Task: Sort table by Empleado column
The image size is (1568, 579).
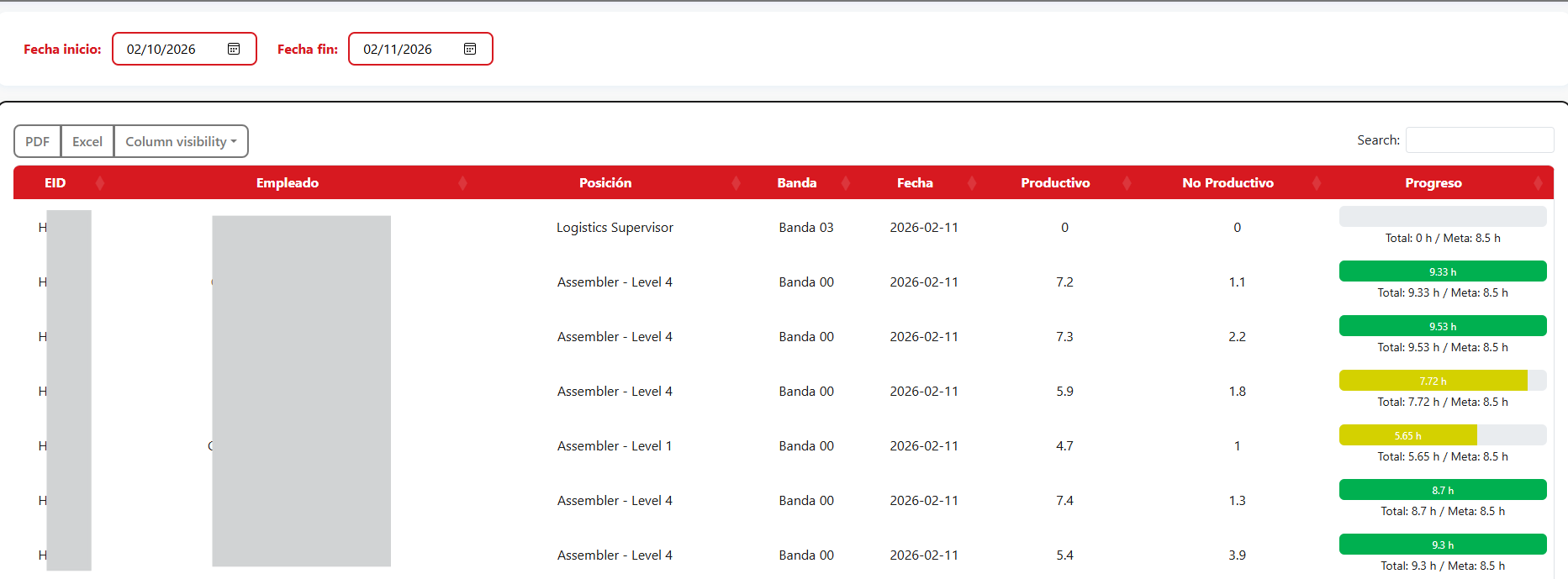Action: [288, 182]
